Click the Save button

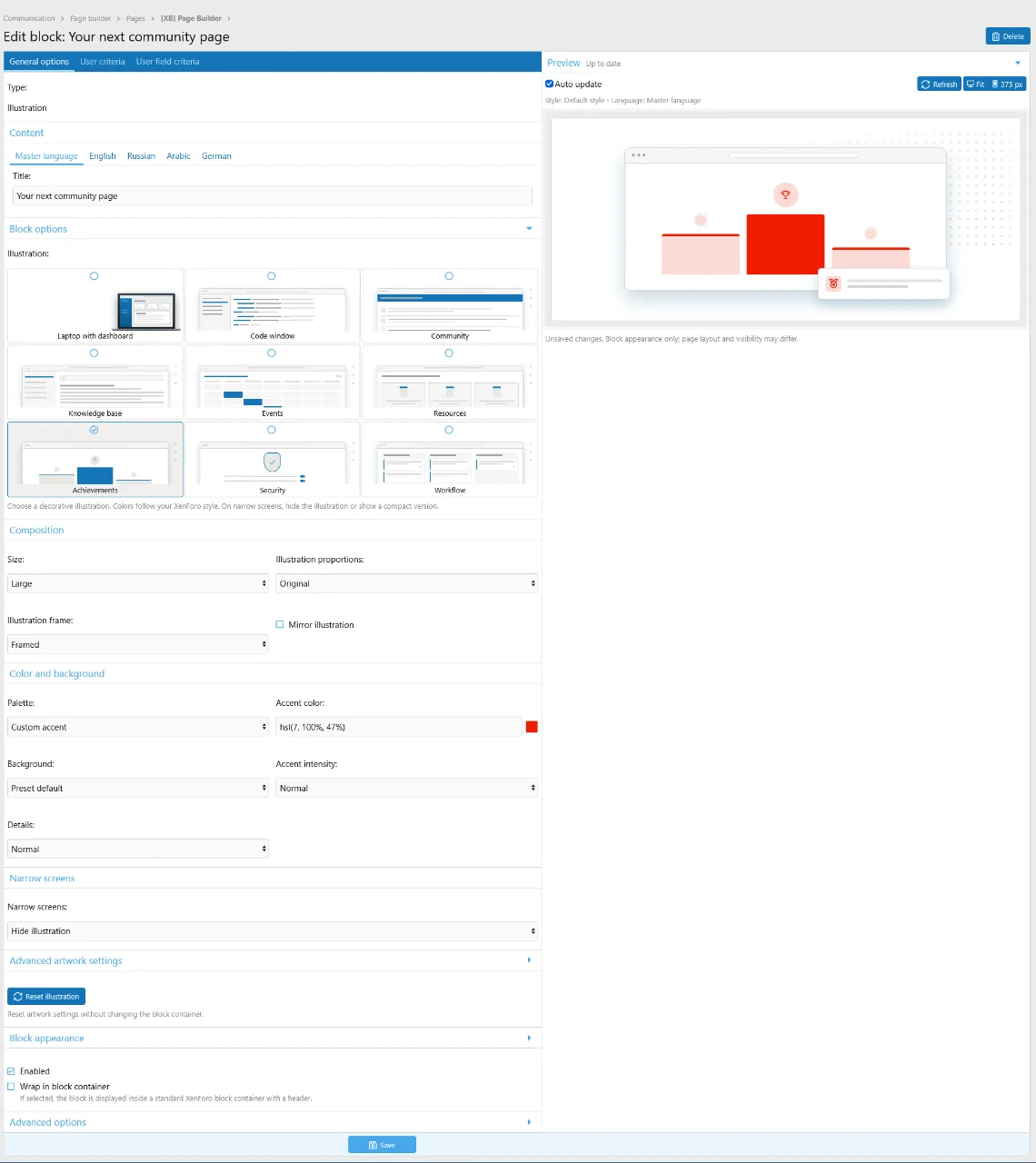click(382, 1145)
